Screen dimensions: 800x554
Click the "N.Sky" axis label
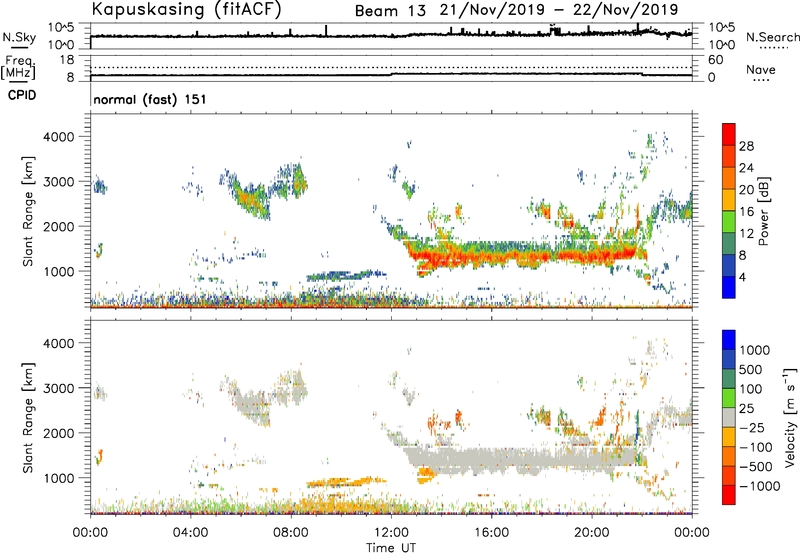[x=19, y=37]
